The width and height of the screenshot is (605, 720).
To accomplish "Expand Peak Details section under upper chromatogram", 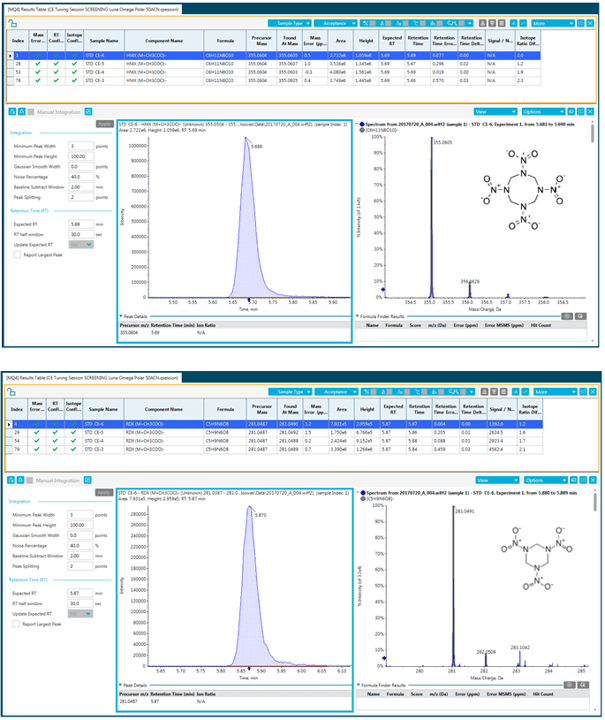I will click(x=120, y=314).
